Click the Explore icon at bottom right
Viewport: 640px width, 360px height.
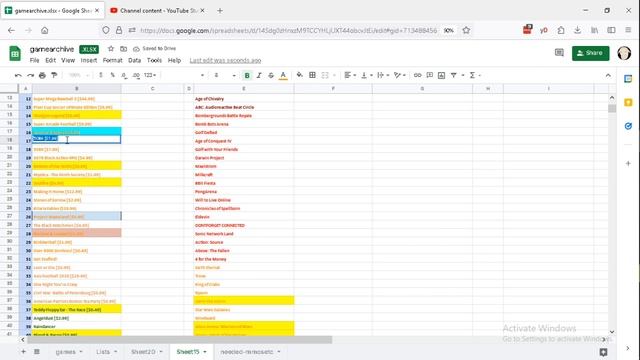point(604,352)
